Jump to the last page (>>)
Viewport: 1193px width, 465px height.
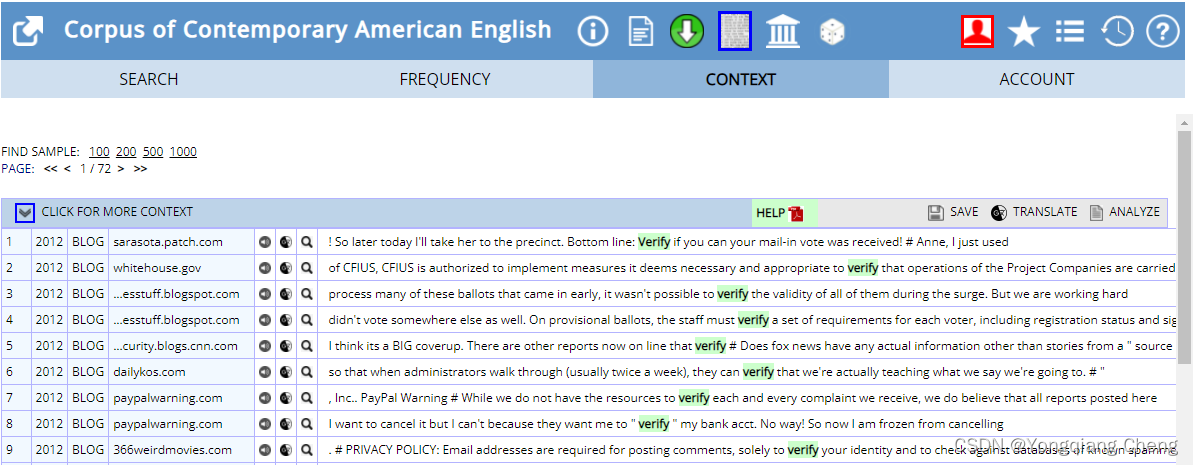point(140,169)
